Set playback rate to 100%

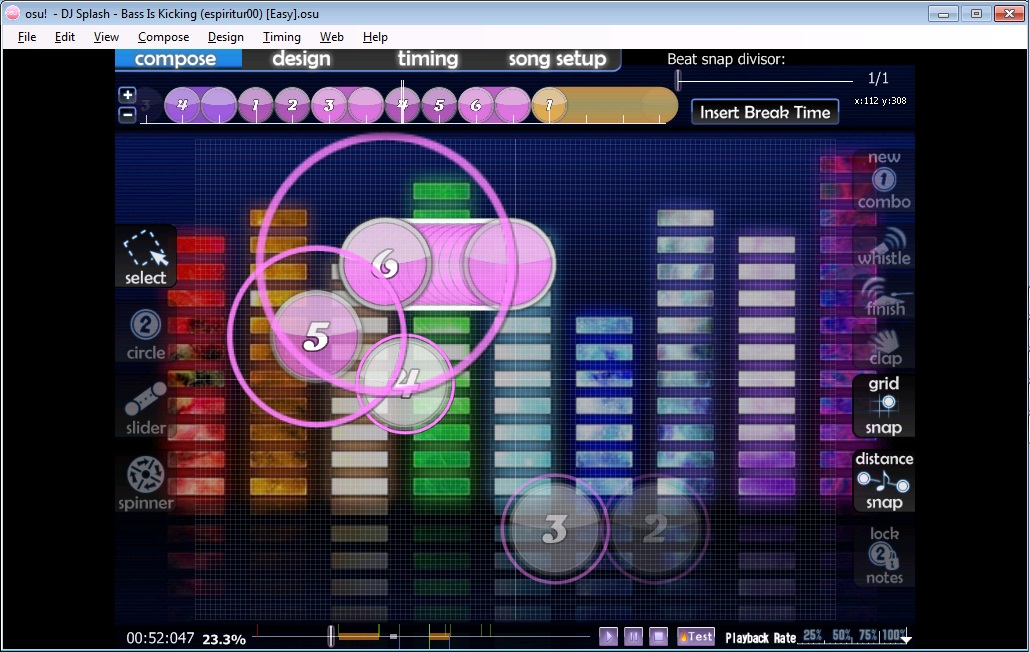(x=895, y=636)
